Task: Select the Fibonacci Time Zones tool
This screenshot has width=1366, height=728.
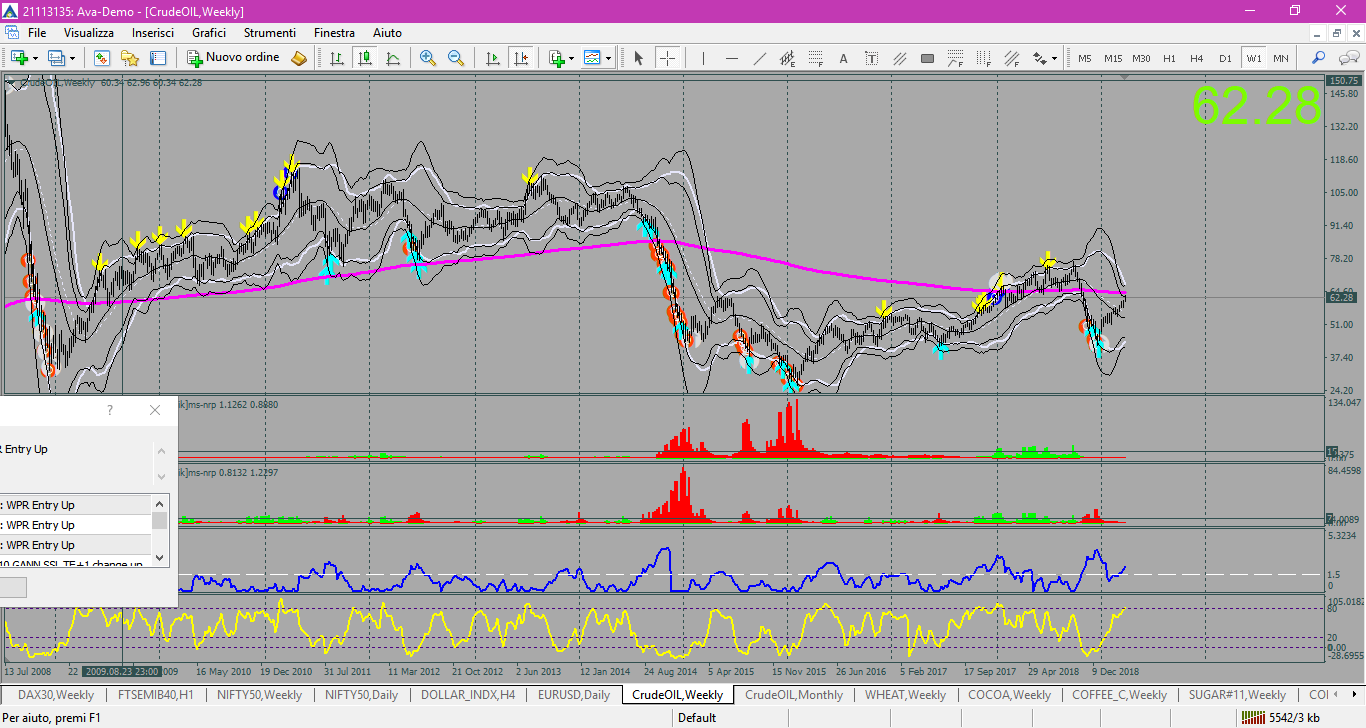Action: click(x=983, y=58)
